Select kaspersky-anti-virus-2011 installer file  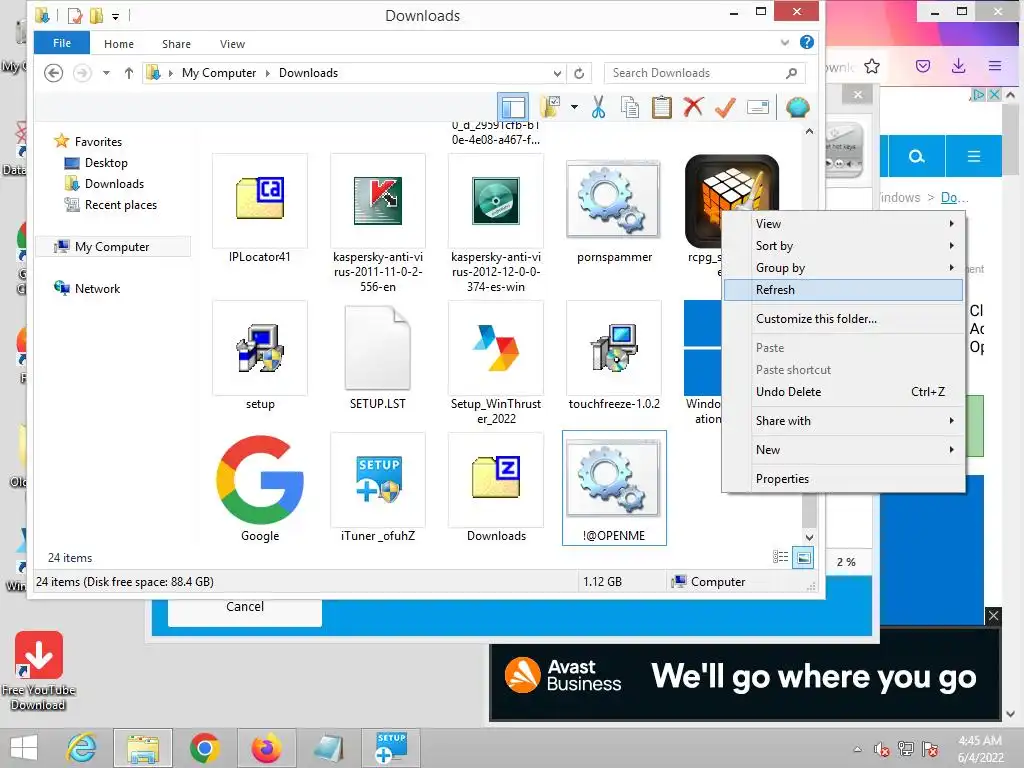377,224
